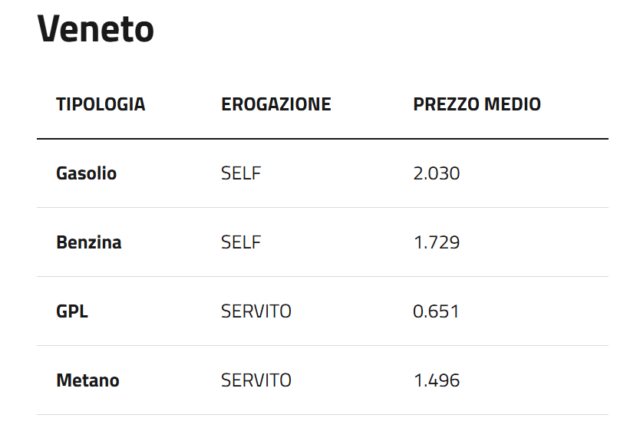Select the Metano price 1.496
This screenshot has width=640, height=441.
click(436, 380)
